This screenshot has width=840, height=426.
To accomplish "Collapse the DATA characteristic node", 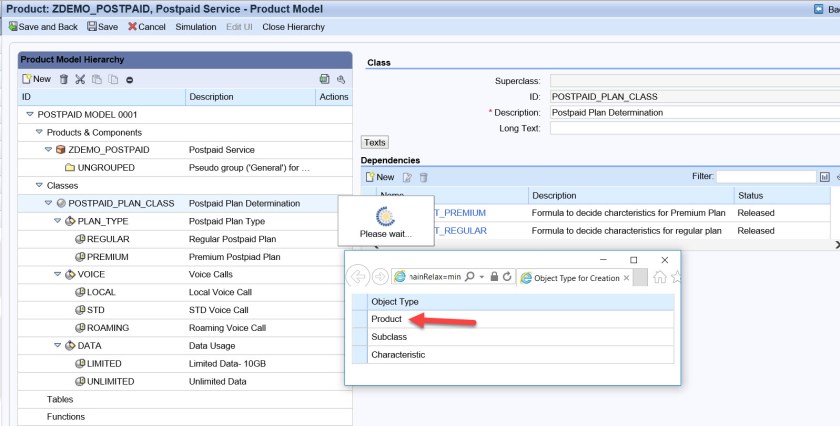I will pyautogui.click(x=58, y=346).
